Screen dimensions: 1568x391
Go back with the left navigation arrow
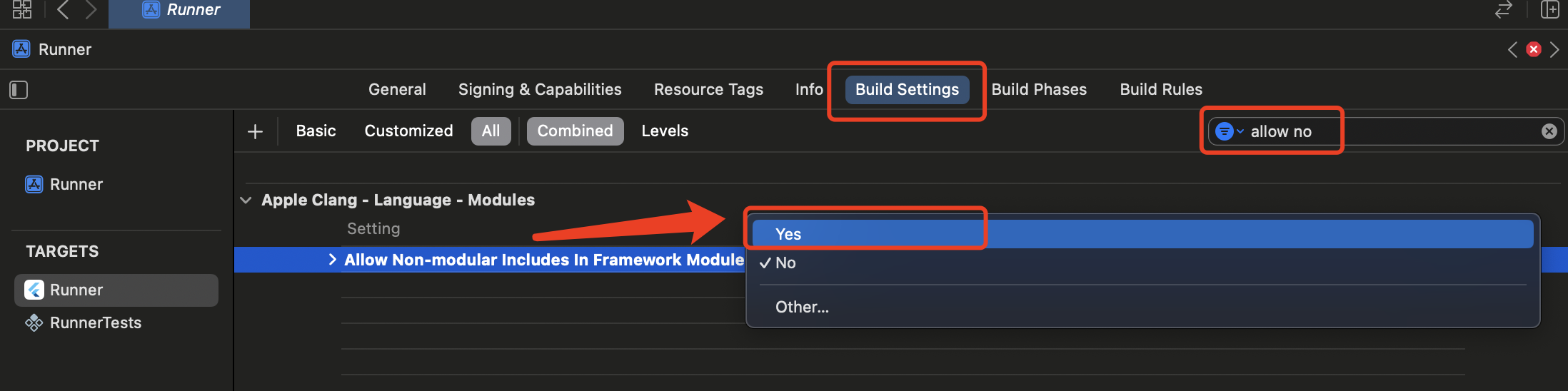(x=63, y=9)
